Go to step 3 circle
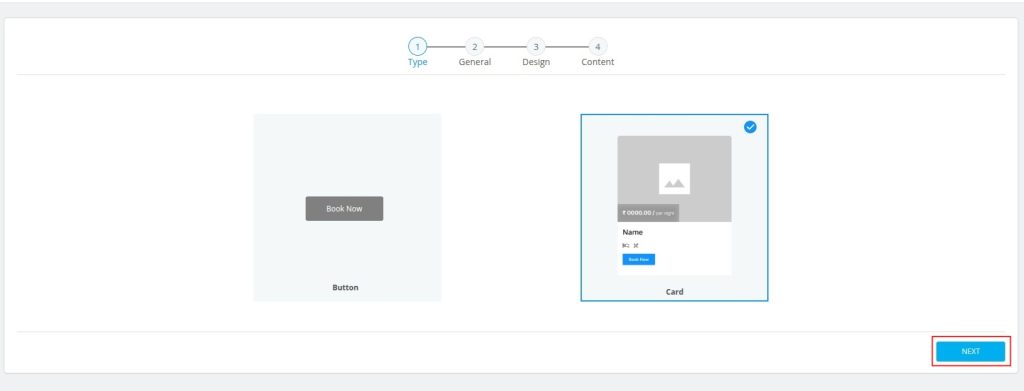This screenshot has height=391, width=1024. click(536, 46)
